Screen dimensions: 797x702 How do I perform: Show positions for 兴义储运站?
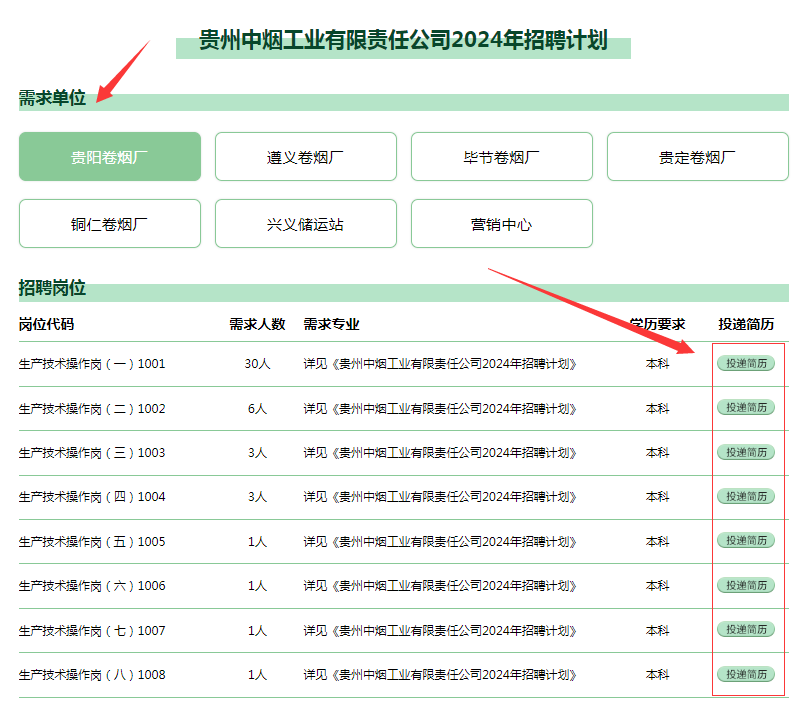pos(305,224)
